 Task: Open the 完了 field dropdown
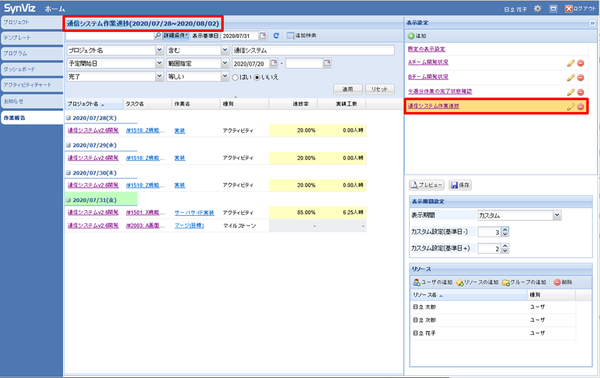pos(159,77)
